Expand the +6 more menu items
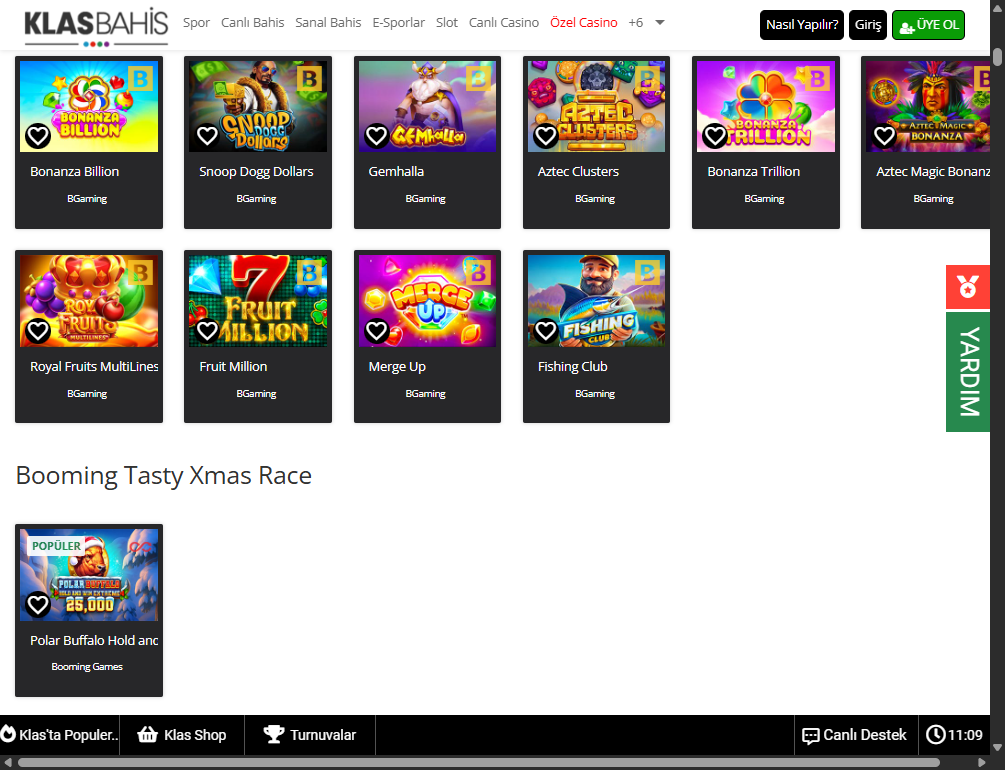1005x770 pixels. point(635,23)
